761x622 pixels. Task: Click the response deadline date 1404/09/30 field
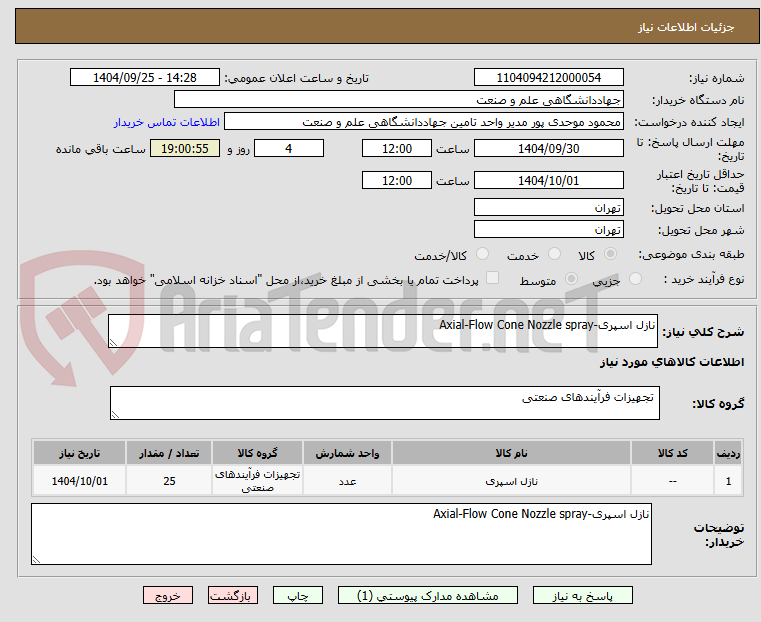tap(548, 148)
